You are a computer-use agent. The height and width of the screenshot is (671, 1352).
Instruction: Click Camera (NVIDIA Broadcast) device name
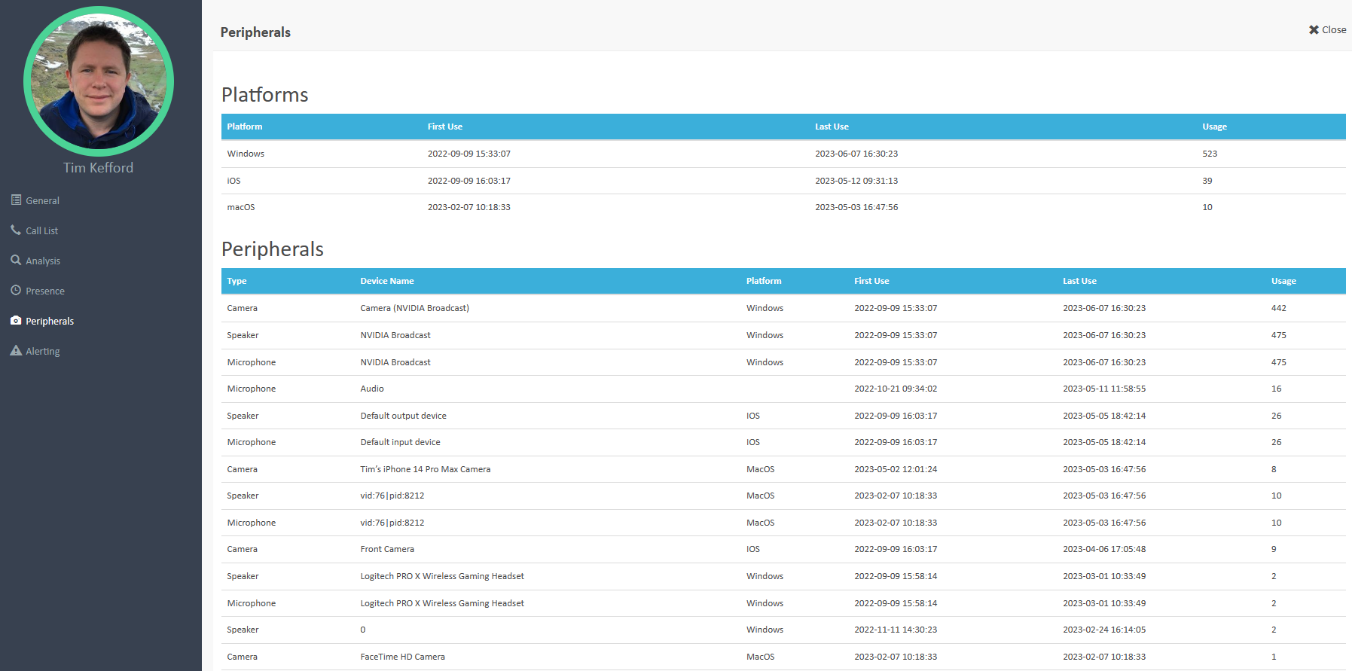[x=414, y=308]
